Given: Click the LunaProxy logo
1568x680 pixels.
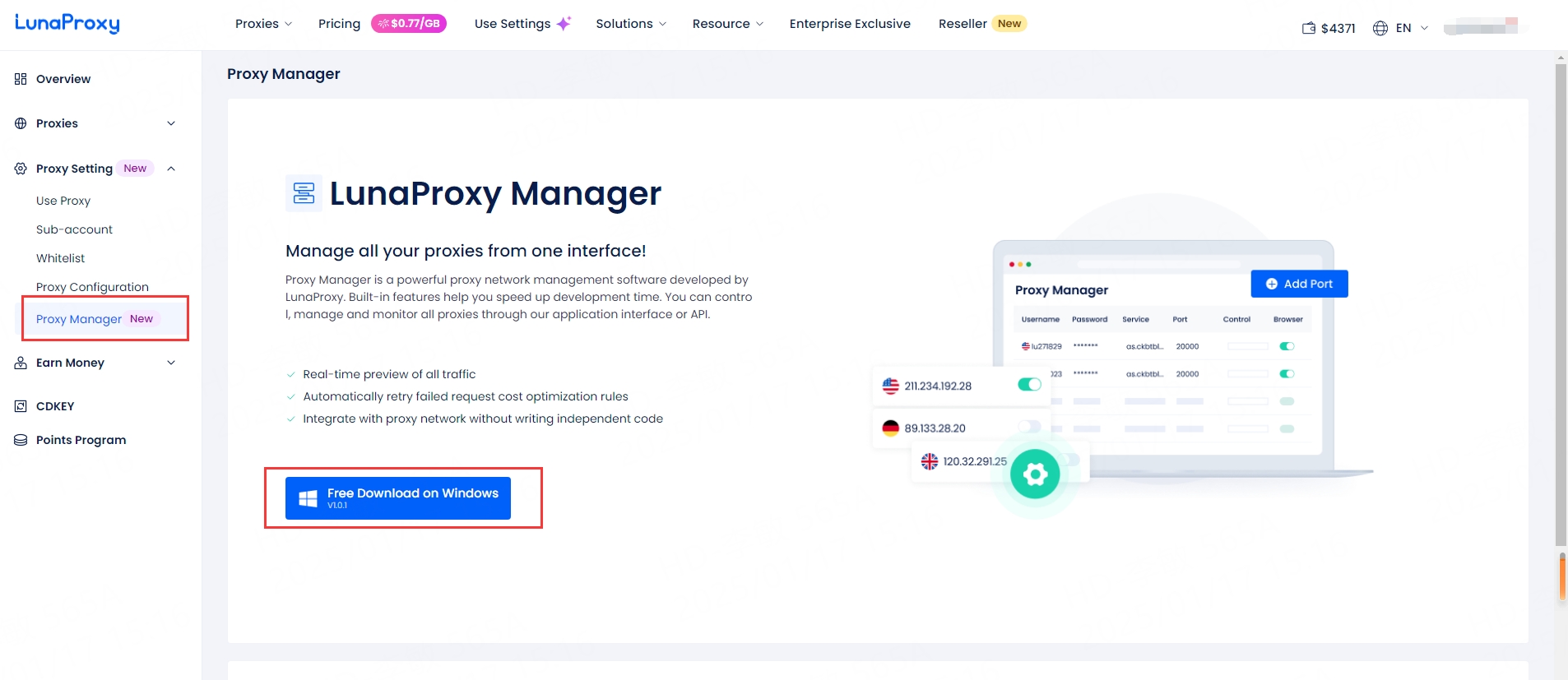Looking at the screenshot, I should click(x=67, y=23).
